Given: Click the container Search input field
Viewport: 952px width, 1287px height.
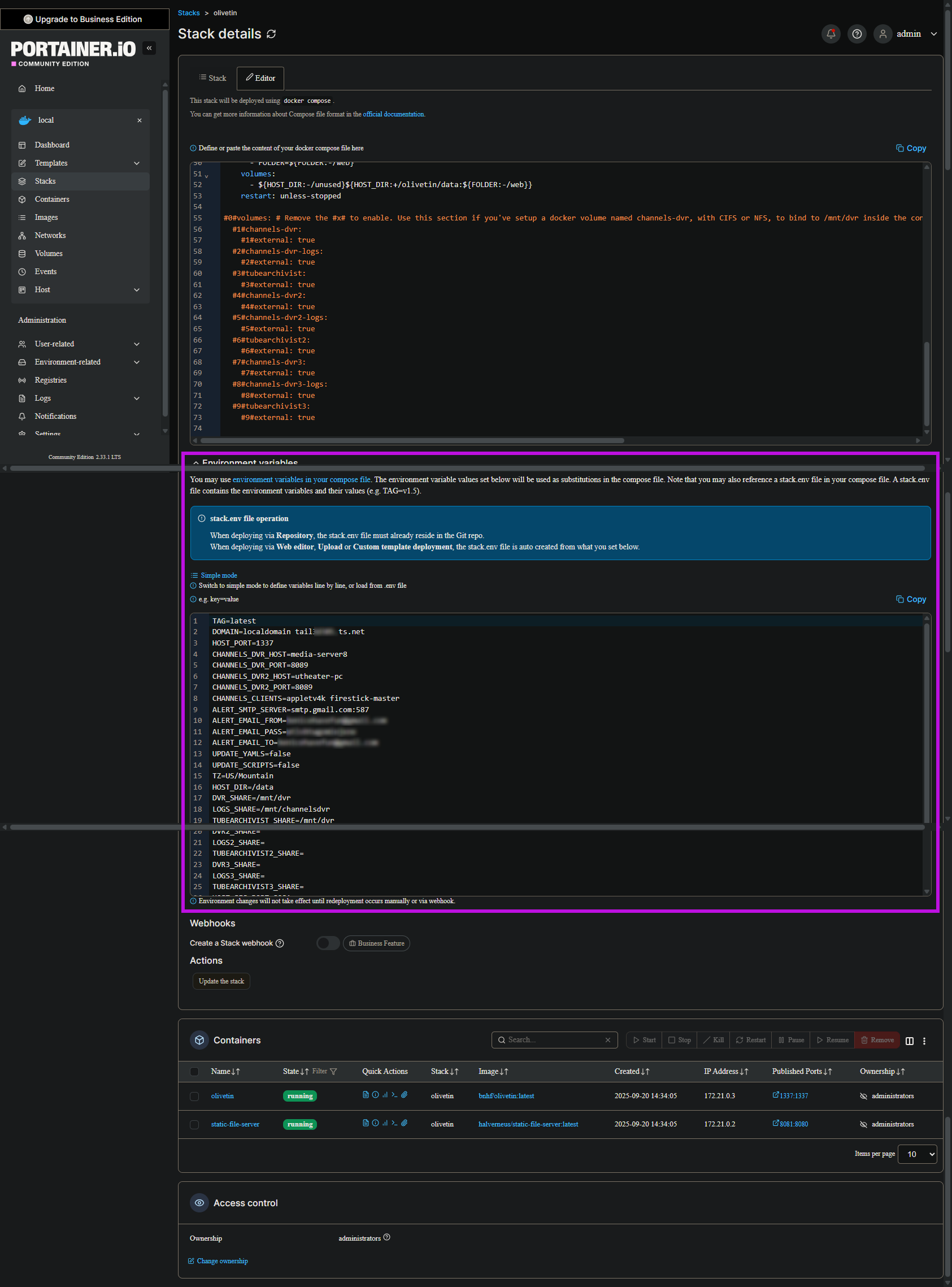Looking at the screenshot, I should coord(554,1040).
